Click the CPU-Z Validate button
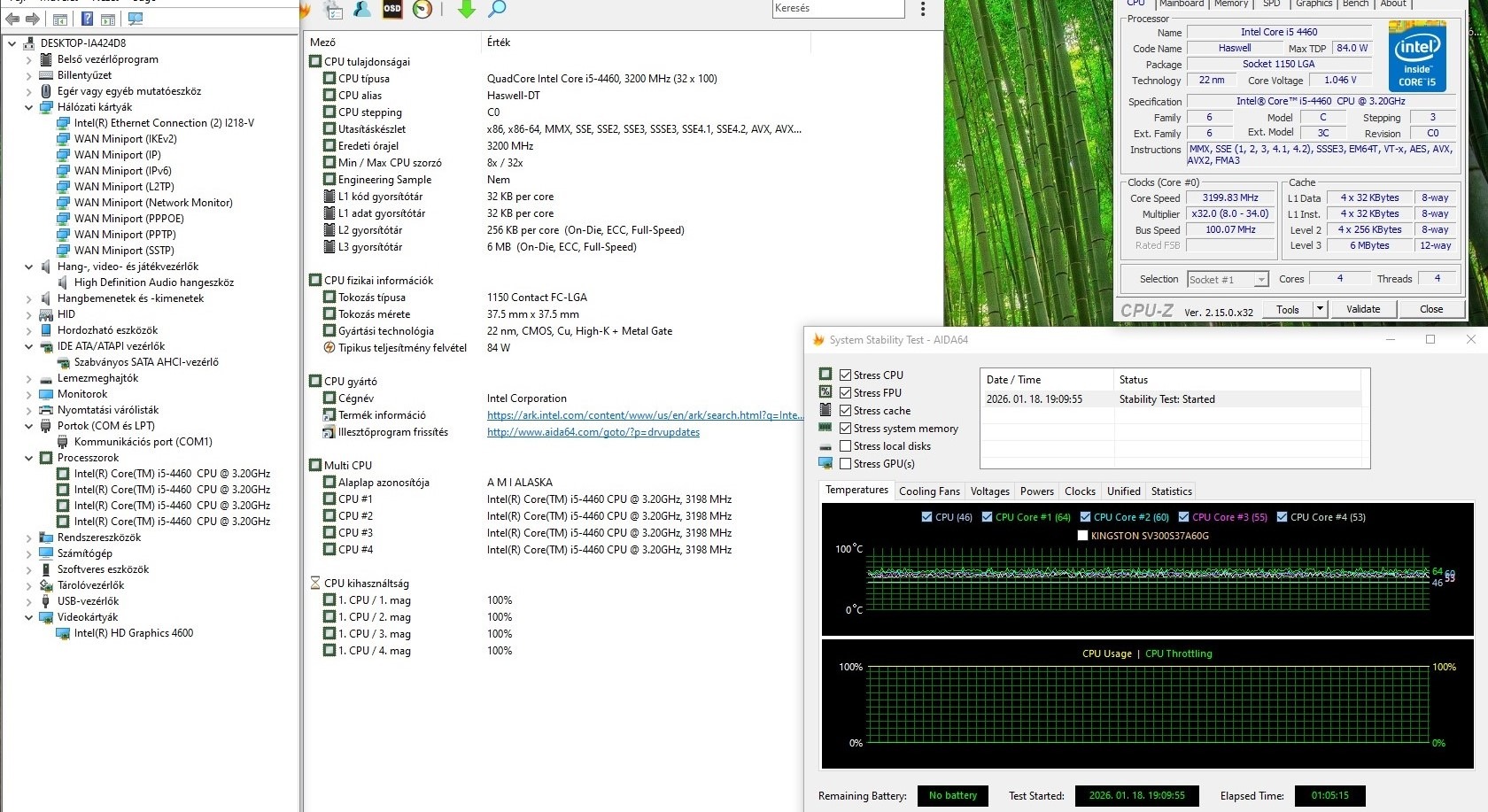The height and width of the screenshot is (812, 1488). click(x=1363, y=309)
